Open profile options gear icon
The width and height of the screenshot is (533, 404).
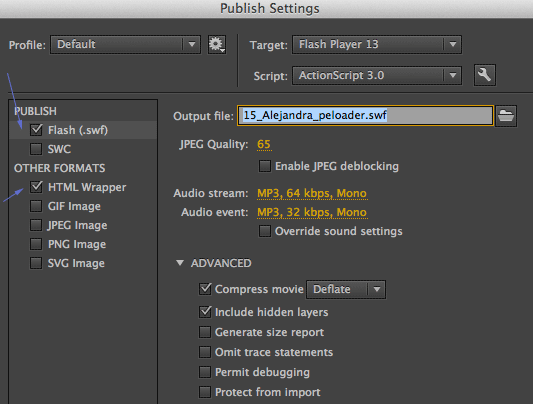[x=217, y=45]
